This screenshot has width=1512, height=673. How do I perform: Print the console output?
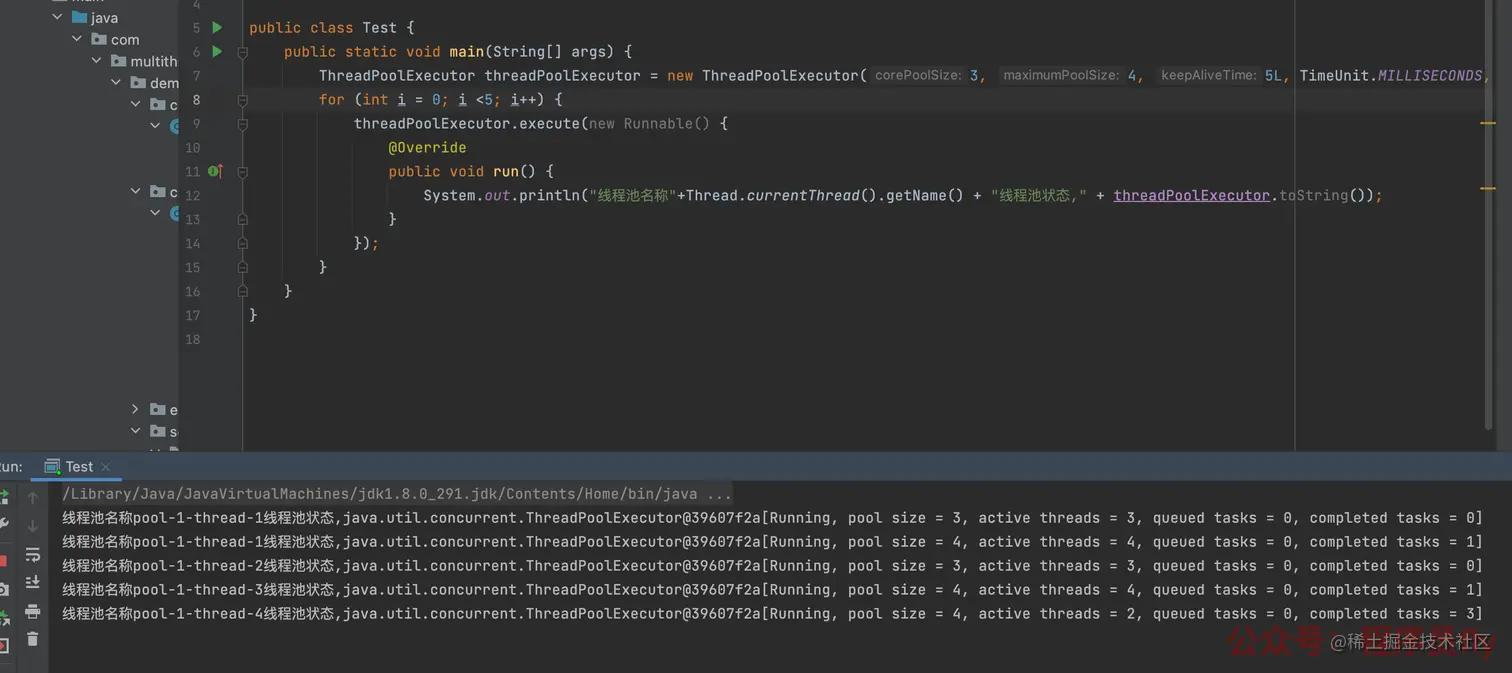point(33,611)
